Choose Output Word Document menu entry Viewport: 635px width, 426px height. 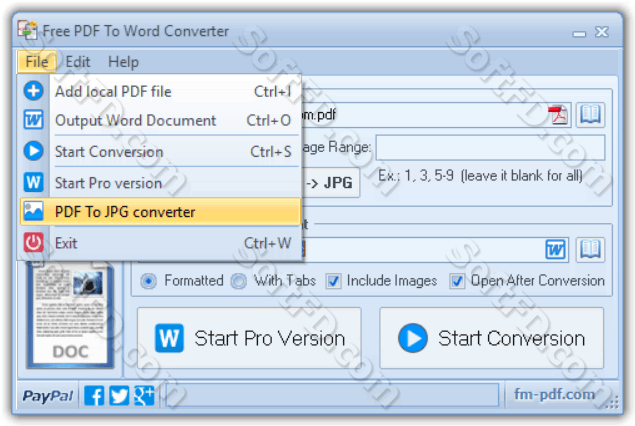tap(161, 120)
